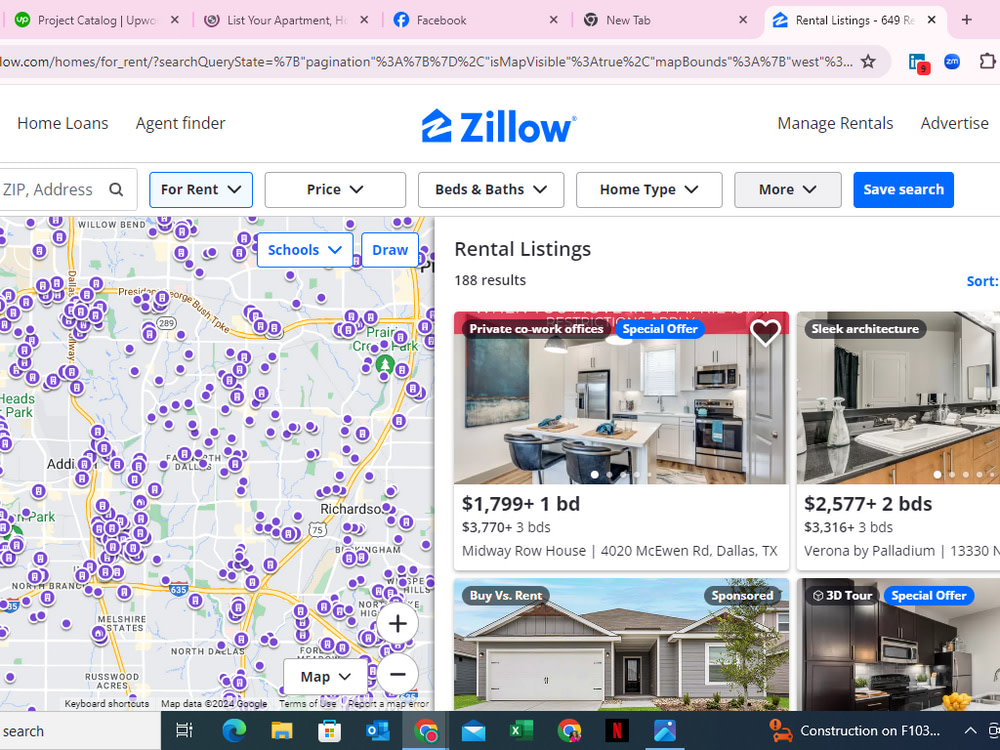Show hidden system tray icons
1000x750 pixels.
970,730
